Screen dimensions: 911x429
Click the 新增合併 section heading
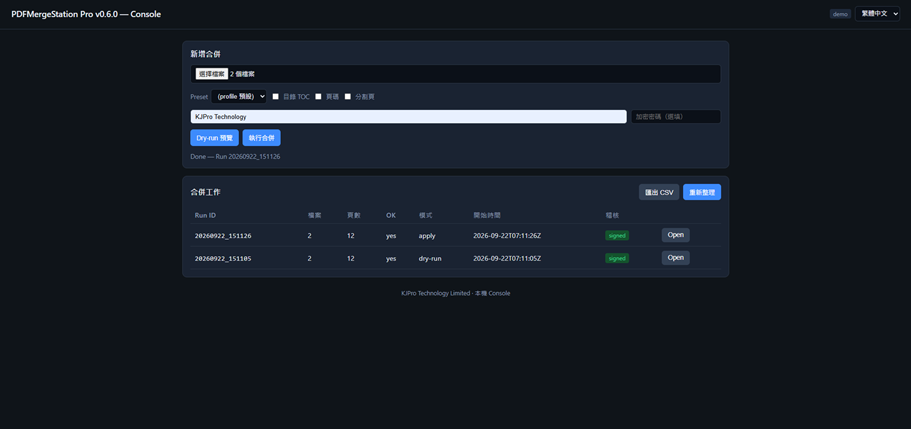pos(205,54)
